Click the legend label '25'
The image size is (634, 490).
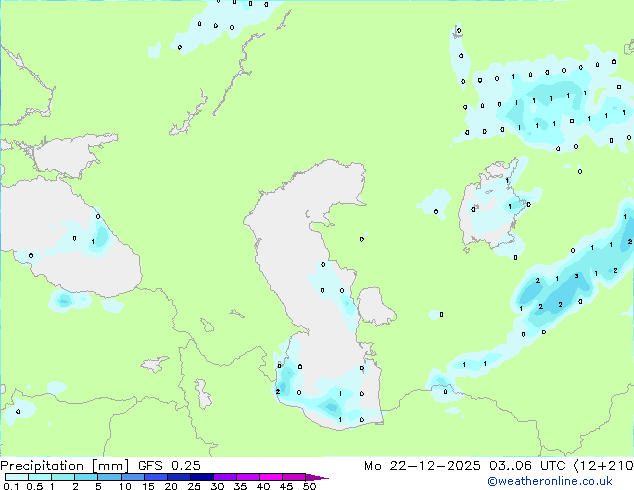(x=194, y=486)
